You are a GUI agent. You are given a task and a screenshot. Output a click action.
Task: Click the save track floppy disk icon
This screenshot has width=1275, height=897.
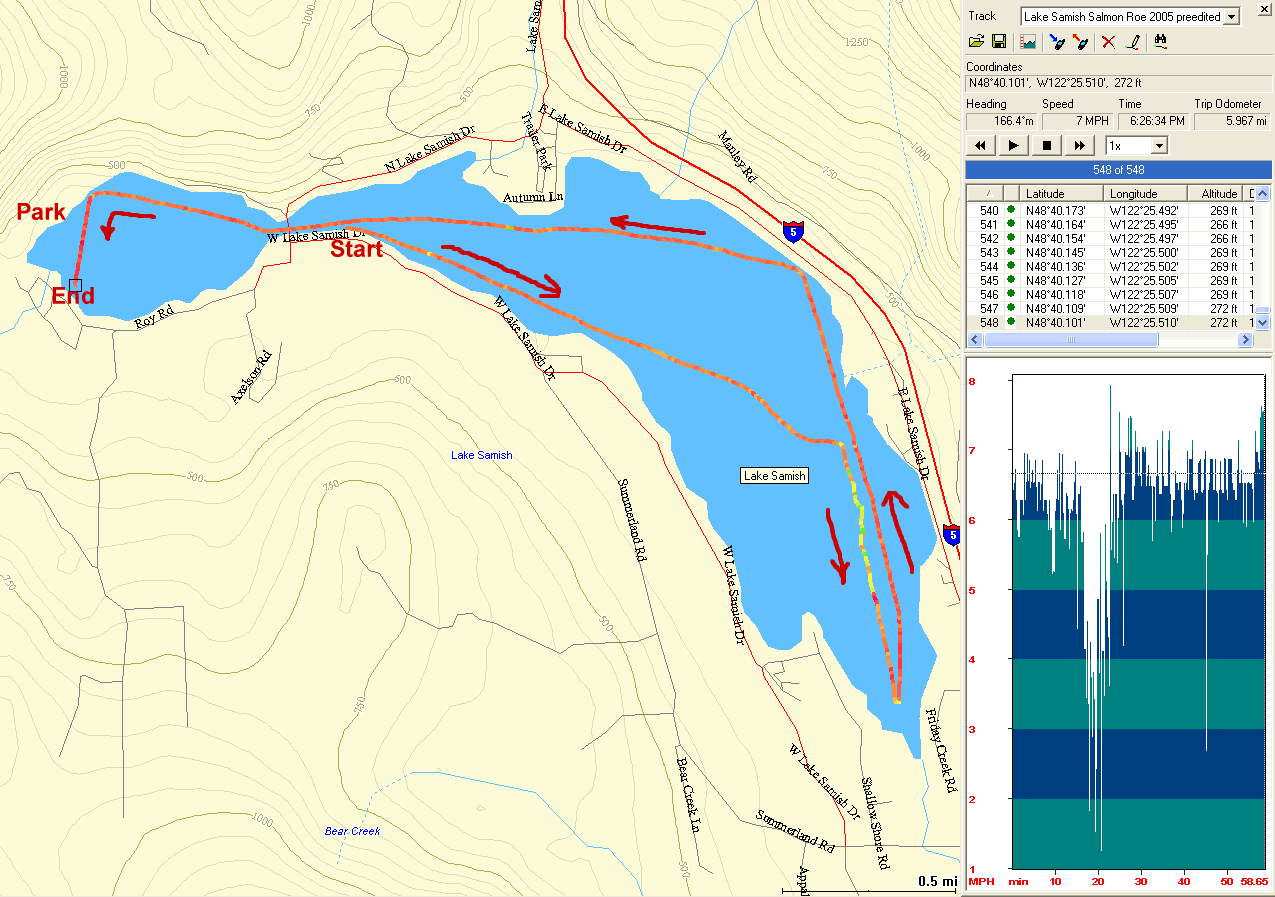pos(998,42)
